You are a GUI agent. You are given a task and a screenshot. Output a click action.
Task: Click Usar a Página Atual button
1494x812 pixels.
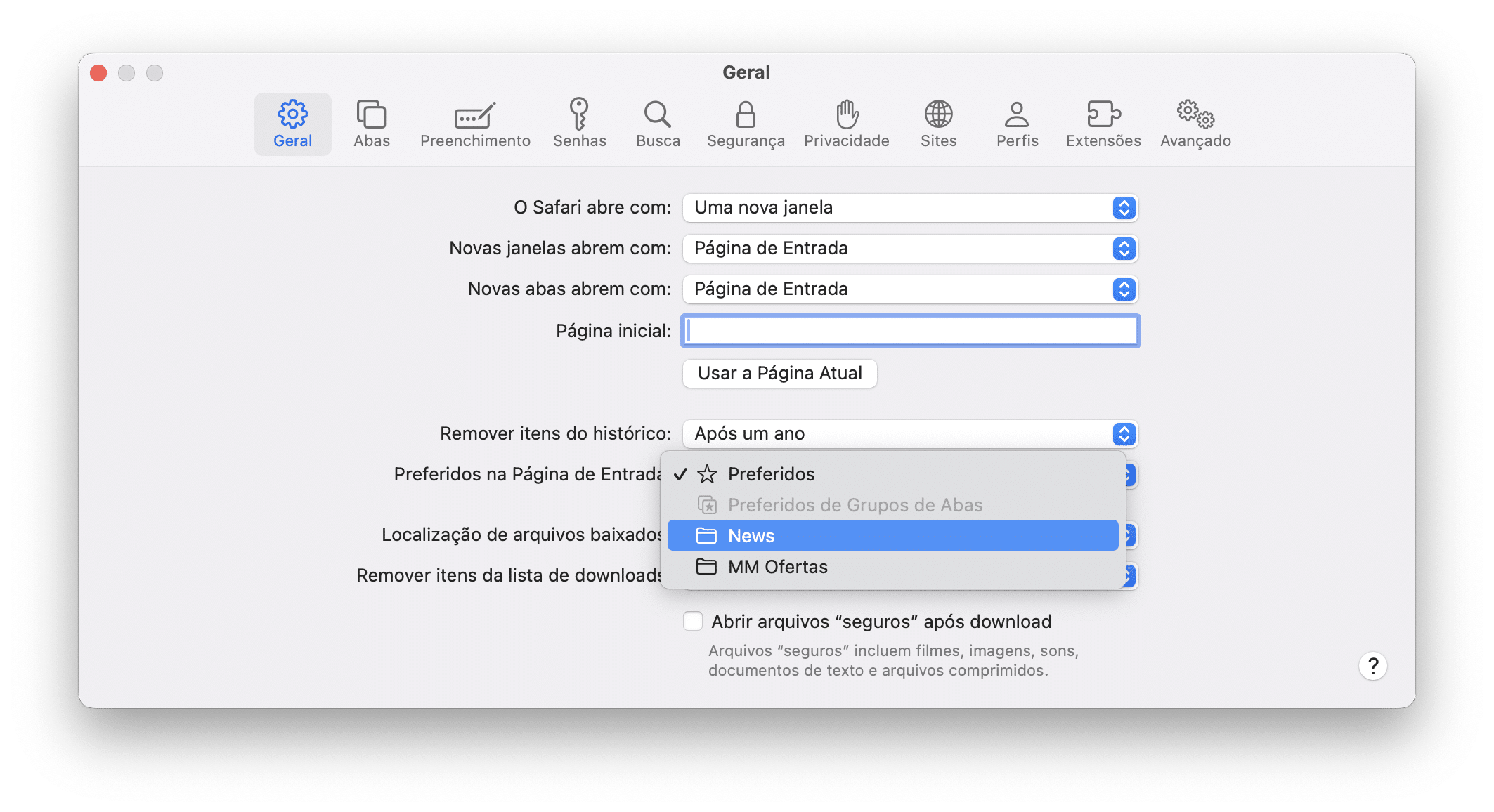(779, 373)
